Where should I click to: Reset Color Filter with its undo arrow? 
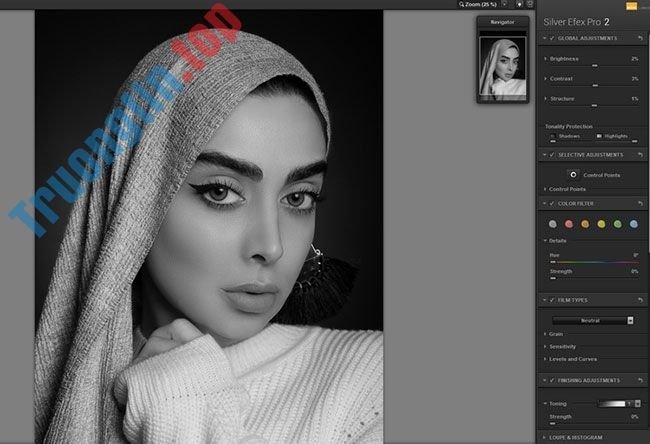click(640, 204)
